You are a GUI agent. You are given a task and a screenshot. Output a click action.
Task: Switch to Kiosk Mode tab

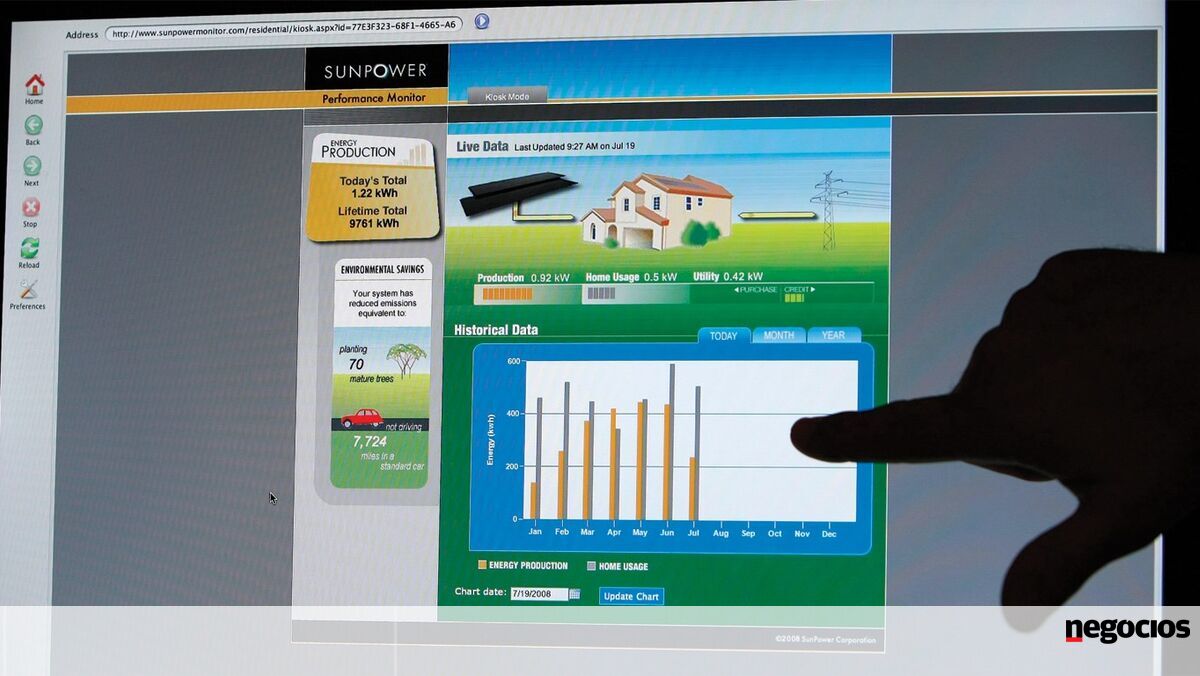tap(507, 96)
